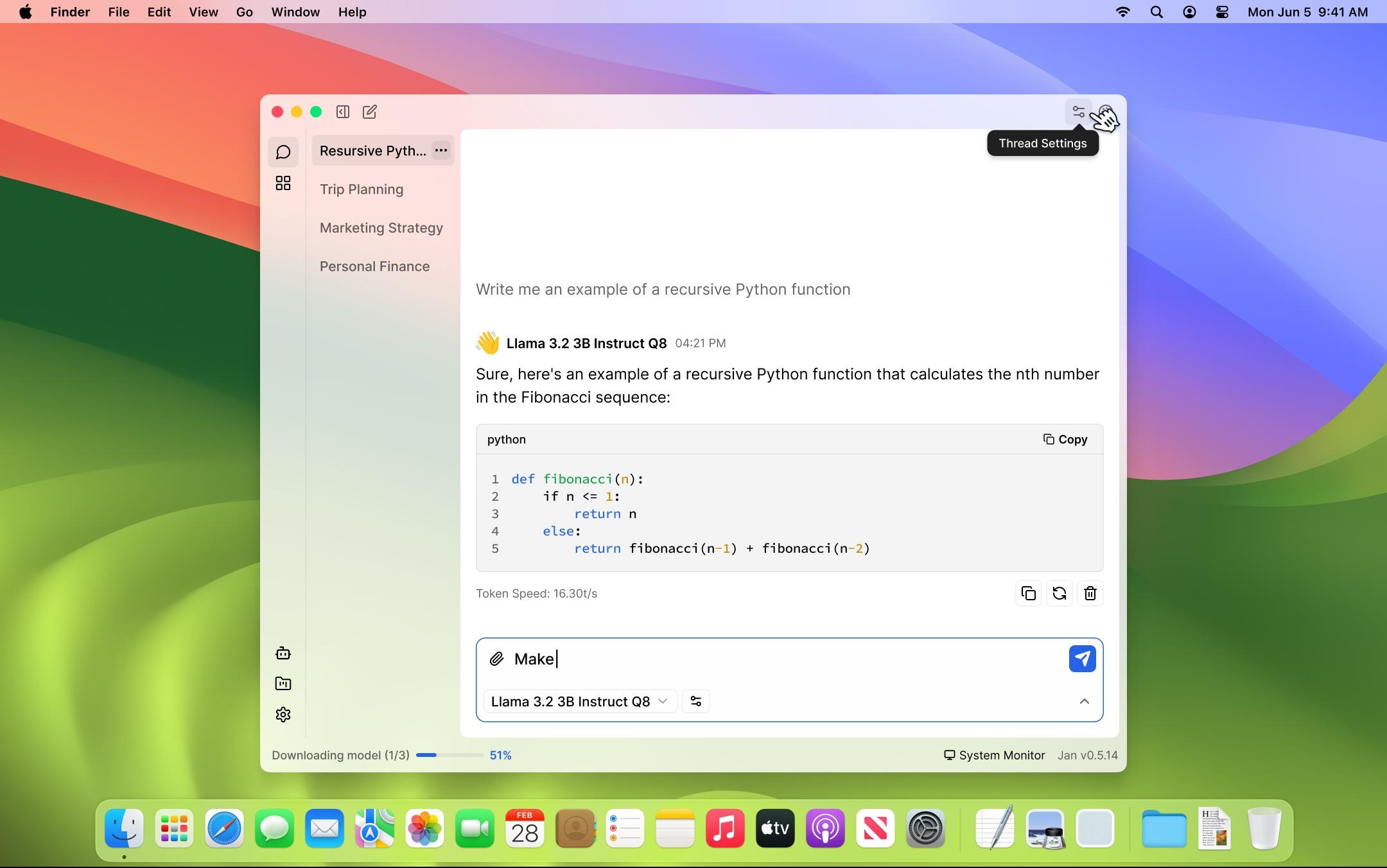Open Launchpad from the Dock
Screen dimensions: 1387x868
pos(174,828)
